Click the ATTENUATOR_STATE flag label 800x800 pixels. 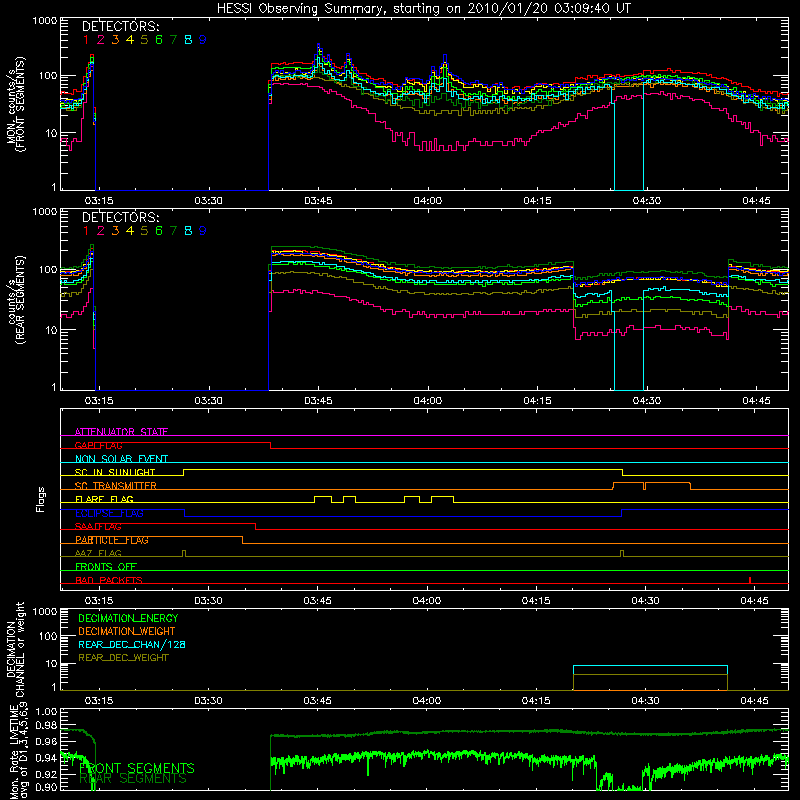coord(121,432)
